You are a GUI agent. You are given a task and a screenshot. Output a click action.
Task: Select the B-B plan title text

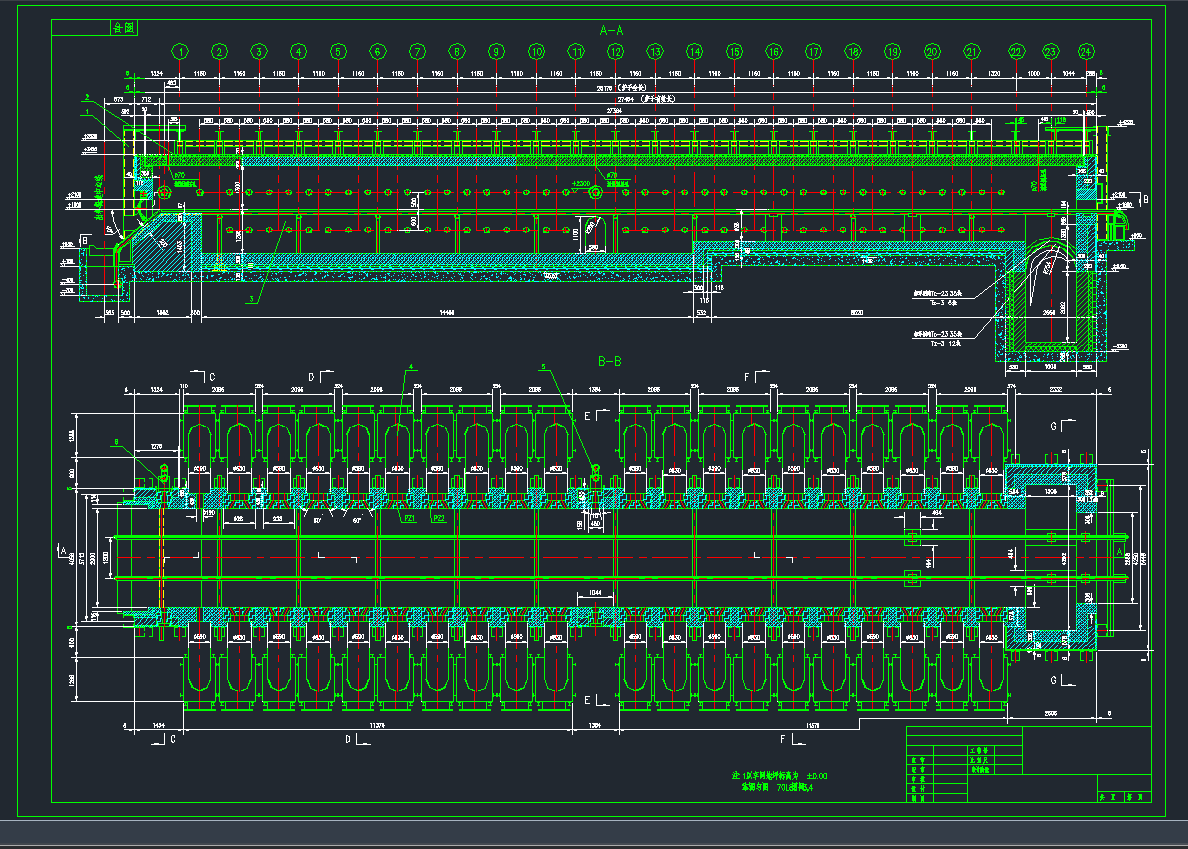point(611,361)
